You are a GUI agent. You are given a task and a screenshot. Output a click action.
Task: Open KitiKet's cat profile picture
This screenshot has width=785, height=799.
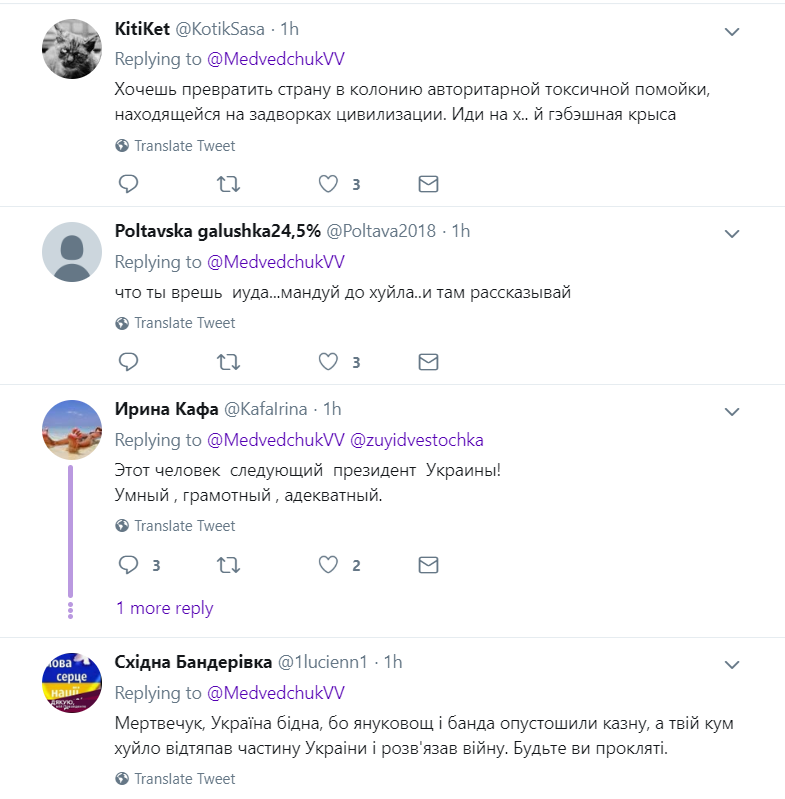click(x=72, y=47)
